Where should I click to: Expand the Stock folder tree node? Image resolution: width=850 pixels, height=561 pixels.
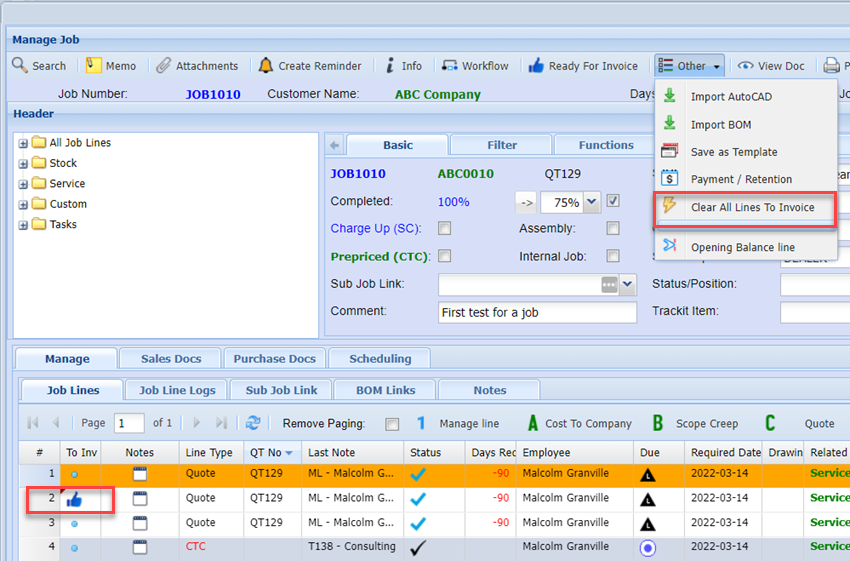click(23, 163)
